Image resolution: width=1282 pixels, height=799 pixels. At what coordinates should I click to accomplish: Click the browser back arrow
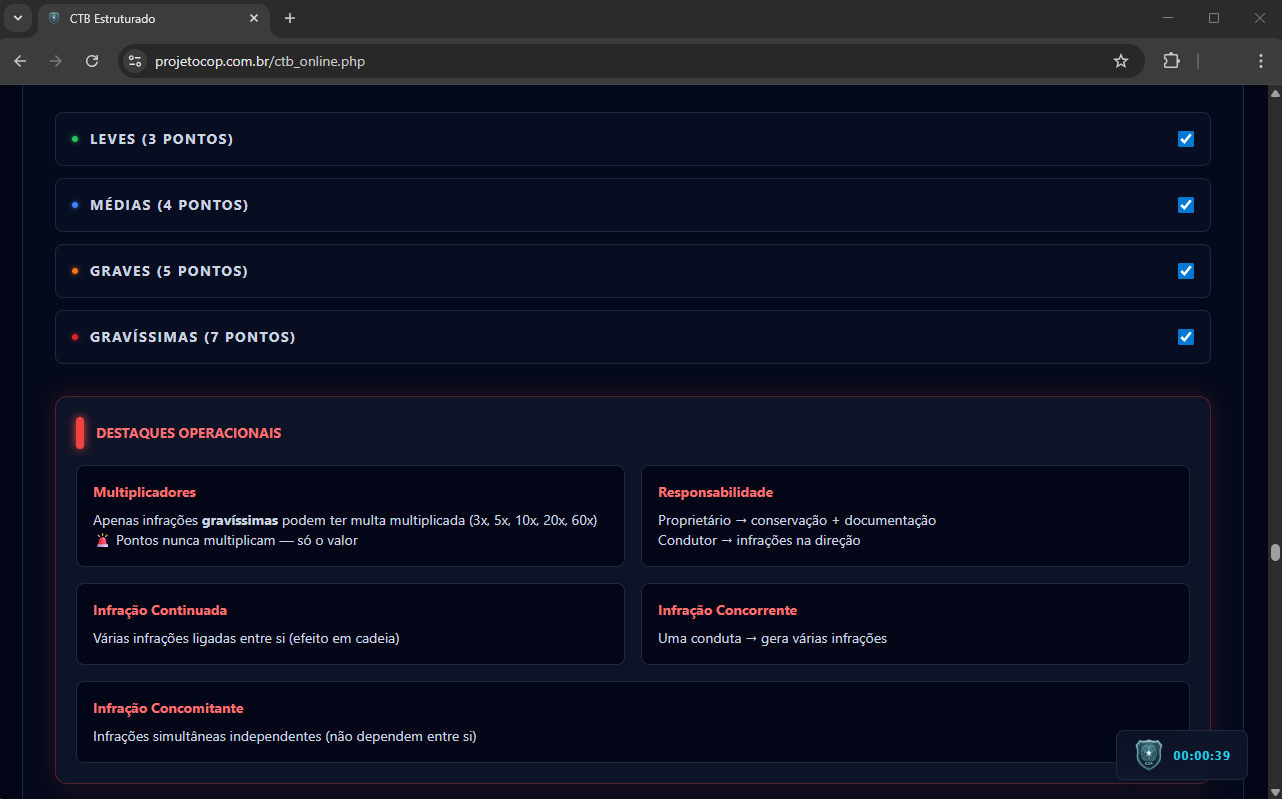point(20,61)
